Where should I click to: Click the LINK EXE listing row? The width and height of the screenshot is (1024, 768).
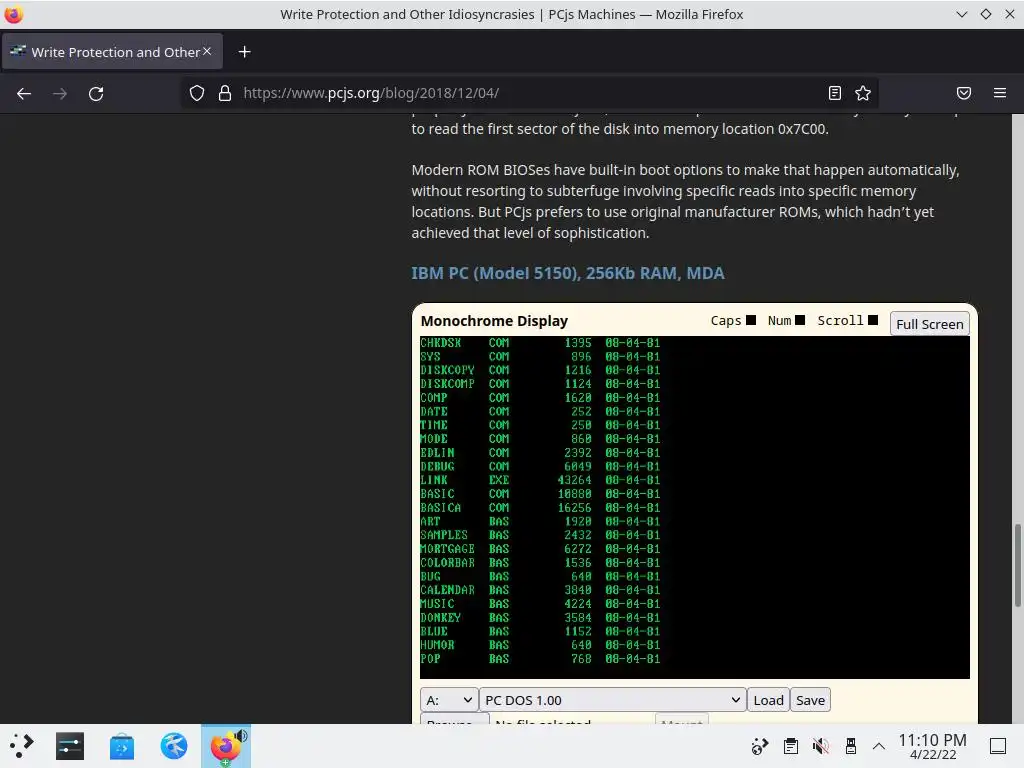(x=540, y=480)
